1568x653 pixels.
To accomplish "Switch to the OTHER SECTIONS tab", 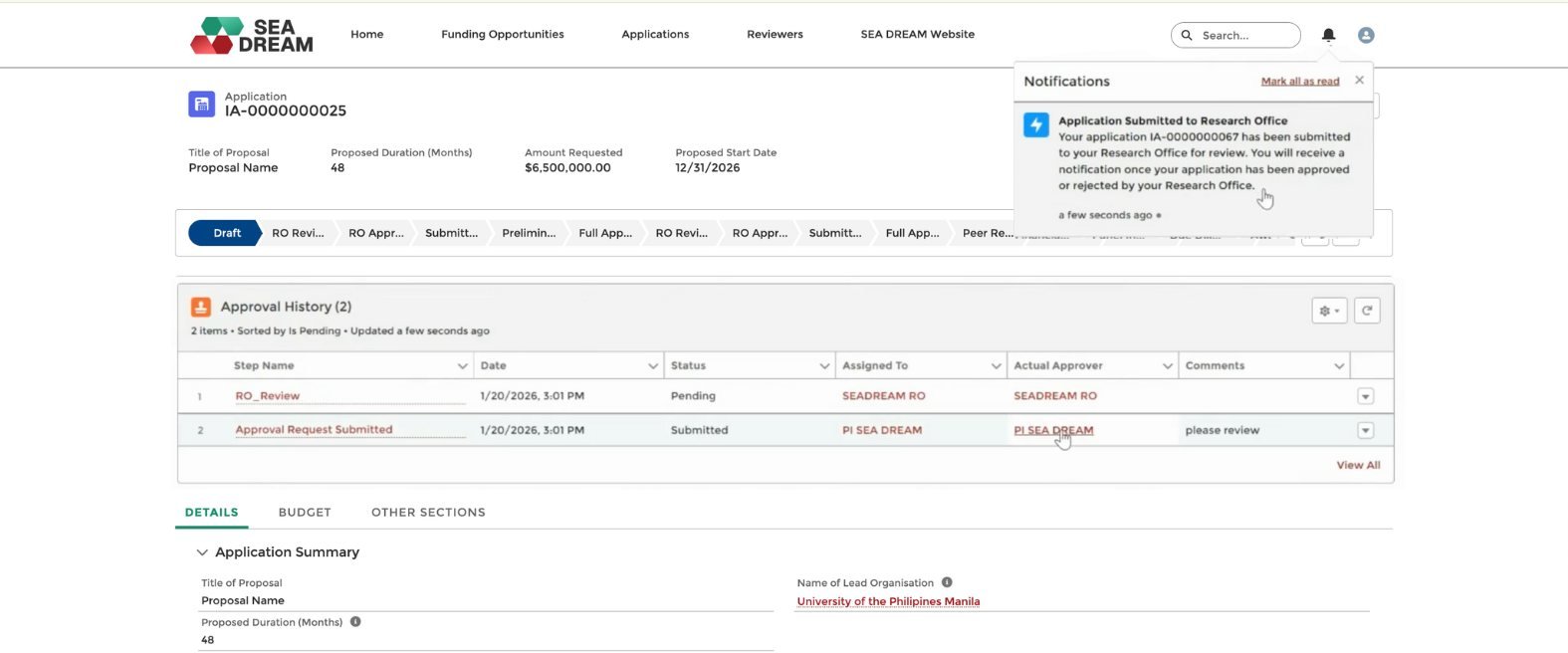I will click(x=428, y=513).
